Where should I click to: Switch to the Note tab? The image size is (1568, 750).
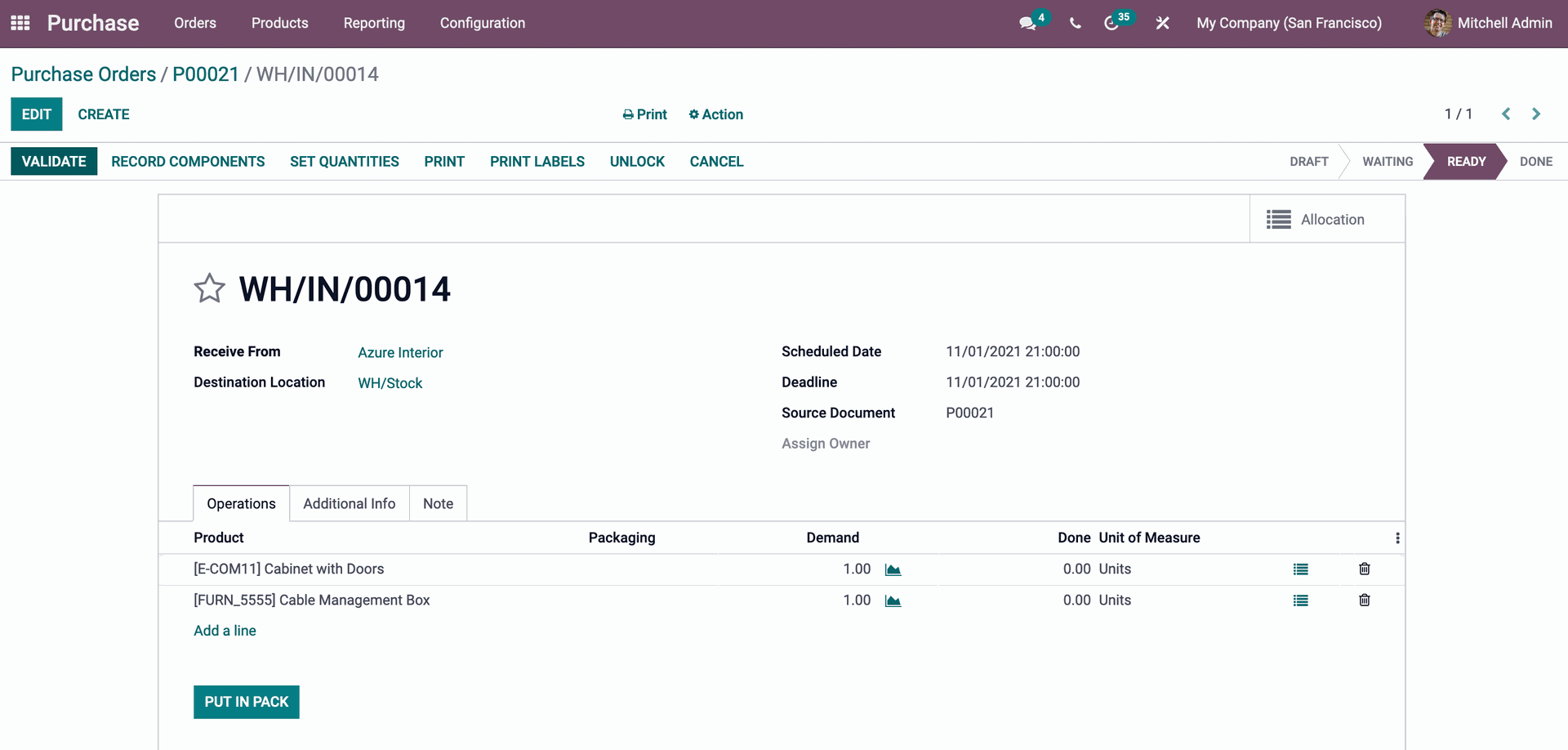click(x=438, y=503)
